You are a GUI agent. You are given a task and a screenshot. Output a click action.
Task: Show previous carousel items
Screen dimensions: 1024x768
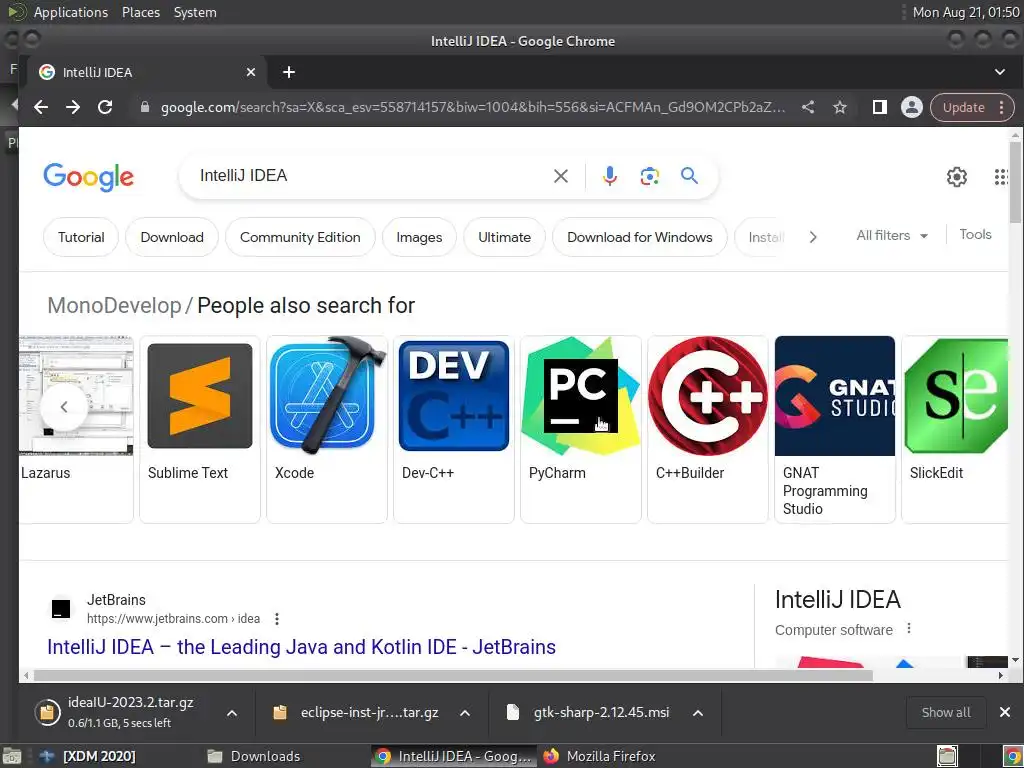tap(63, 407)
